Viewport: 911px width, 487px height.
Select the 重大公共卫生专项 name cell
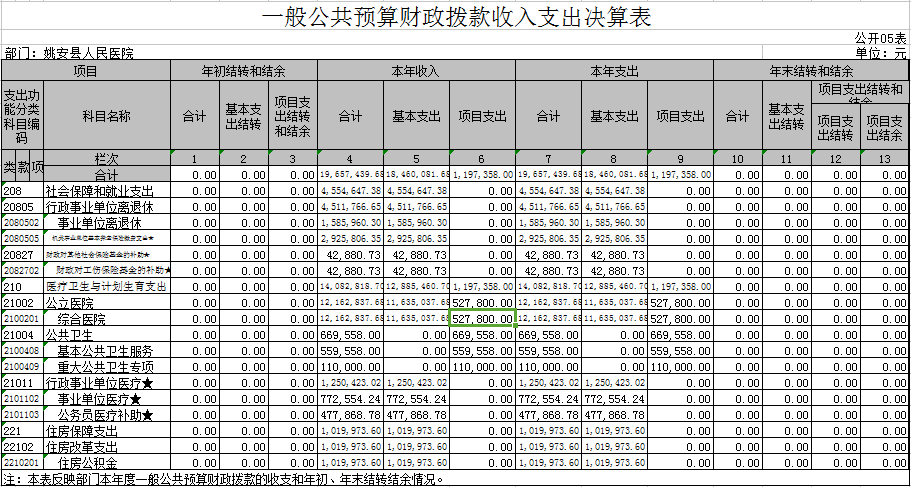[x=105, y=367]
